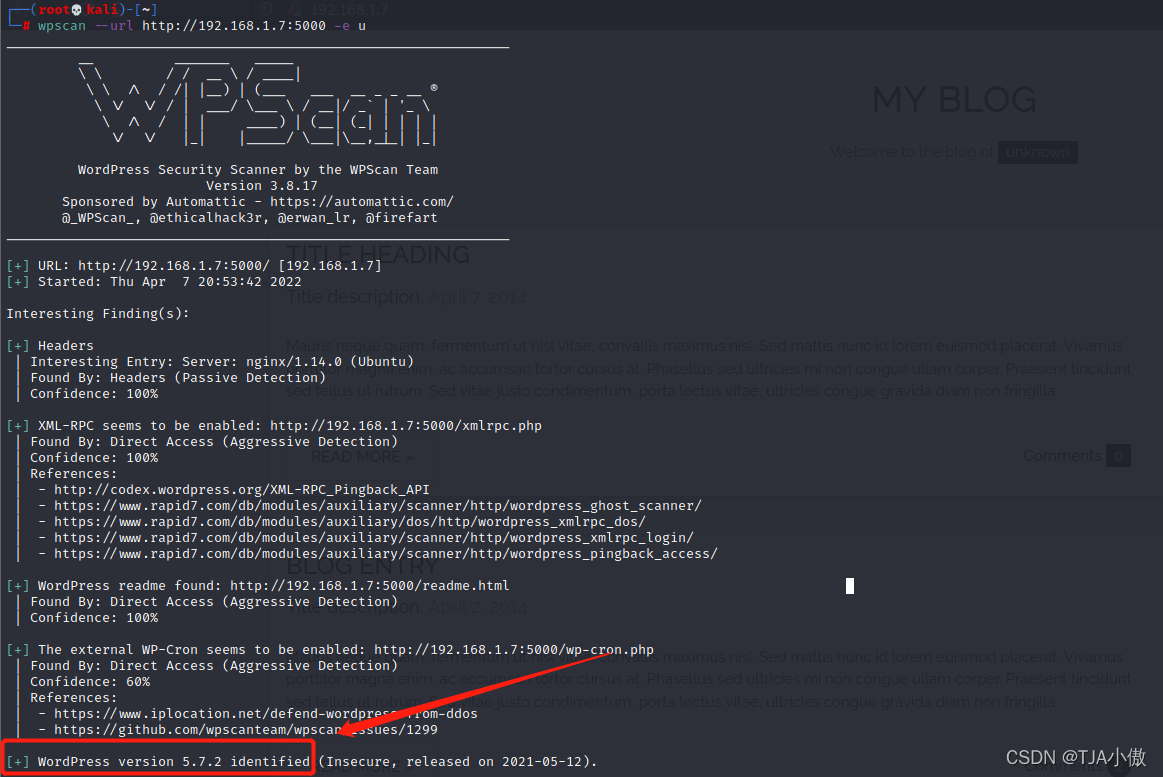
Task: Click the 'Confidence: 60%' line
Action: coord(90,682)
